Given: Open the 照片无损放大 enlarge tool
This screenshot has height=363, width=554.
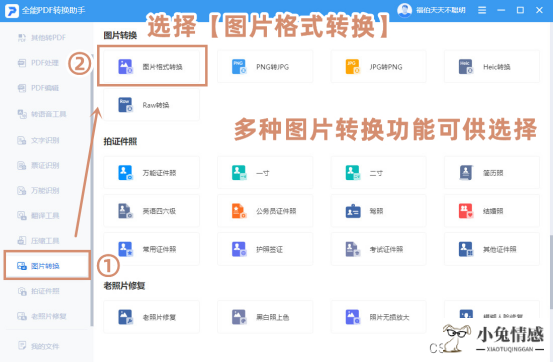Looking at the screenshot, I should coord(378,317).
